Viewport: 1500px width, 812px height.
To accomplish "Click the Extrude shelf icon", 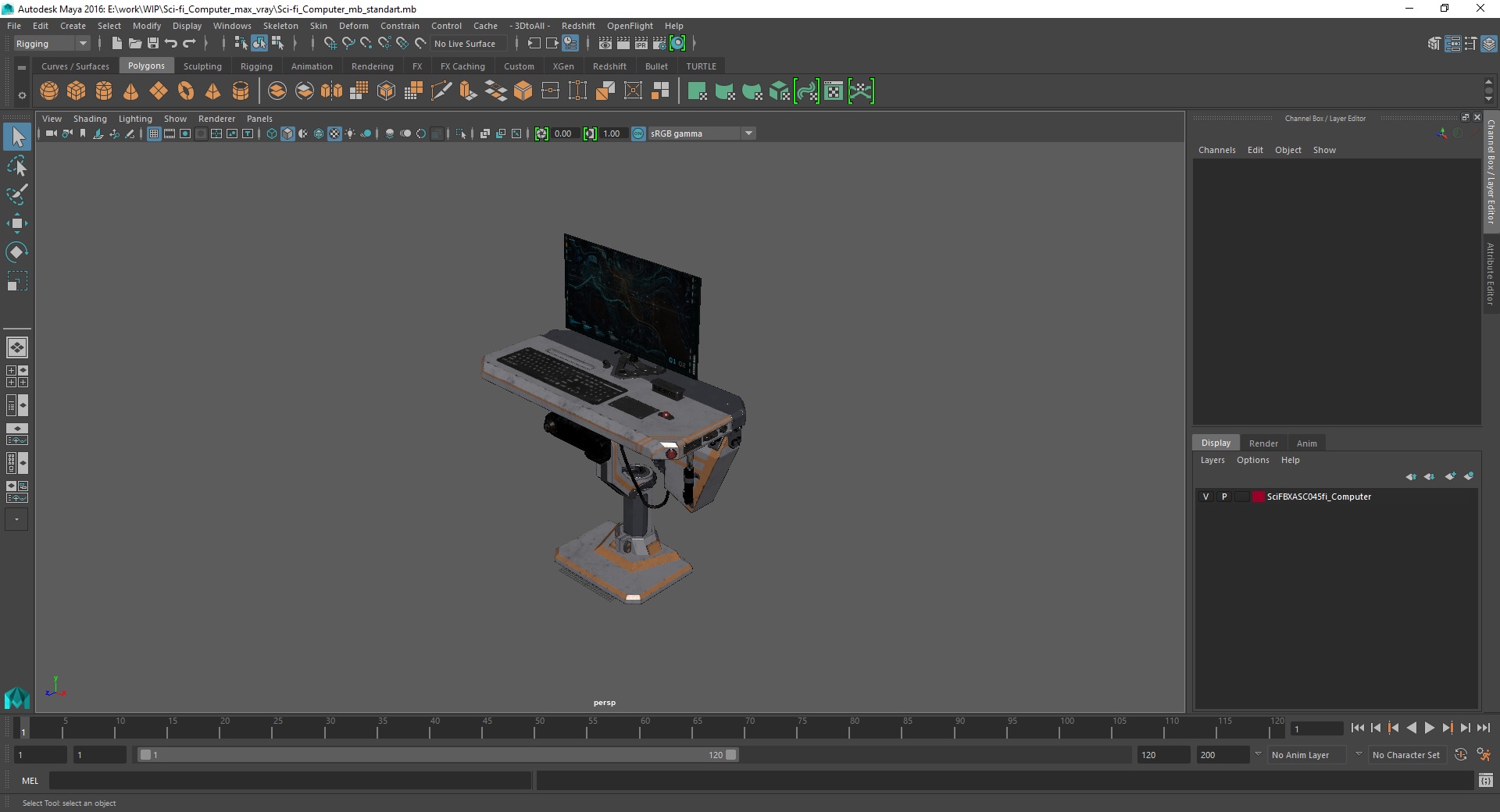I will click(468, 91).
